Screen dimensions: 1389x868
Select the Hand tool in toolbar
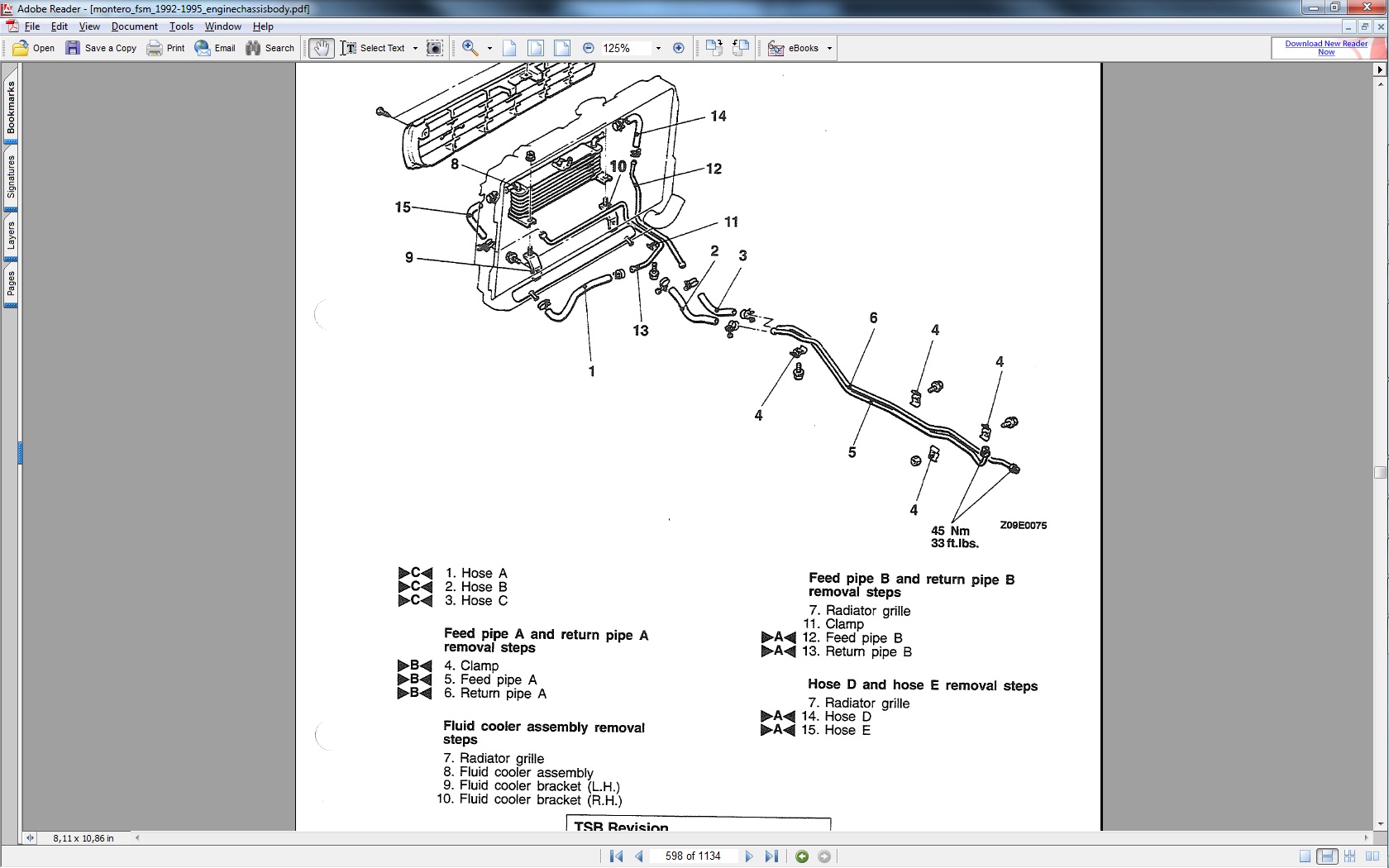pos(322,48)
